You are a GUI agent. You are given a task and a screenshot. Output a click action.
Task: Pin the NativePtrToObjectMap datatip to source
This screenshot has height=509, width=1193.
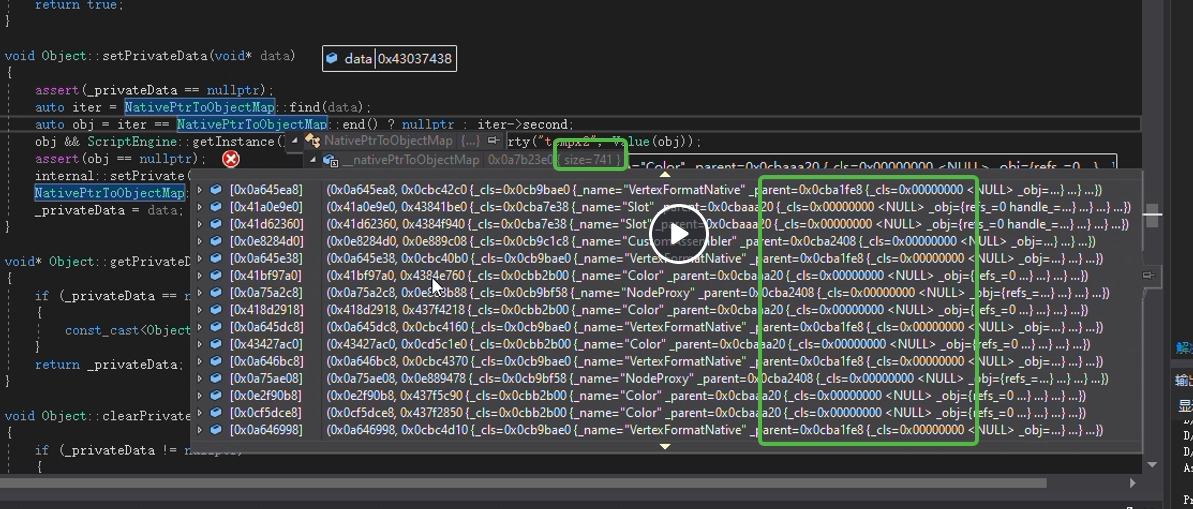coord(493,141)
